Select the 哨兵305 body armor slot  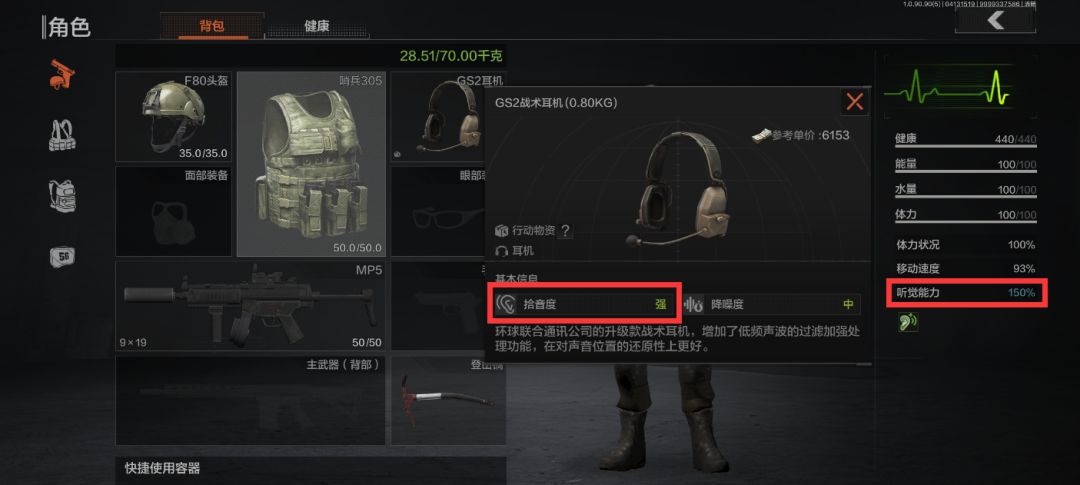coord(311,164)
